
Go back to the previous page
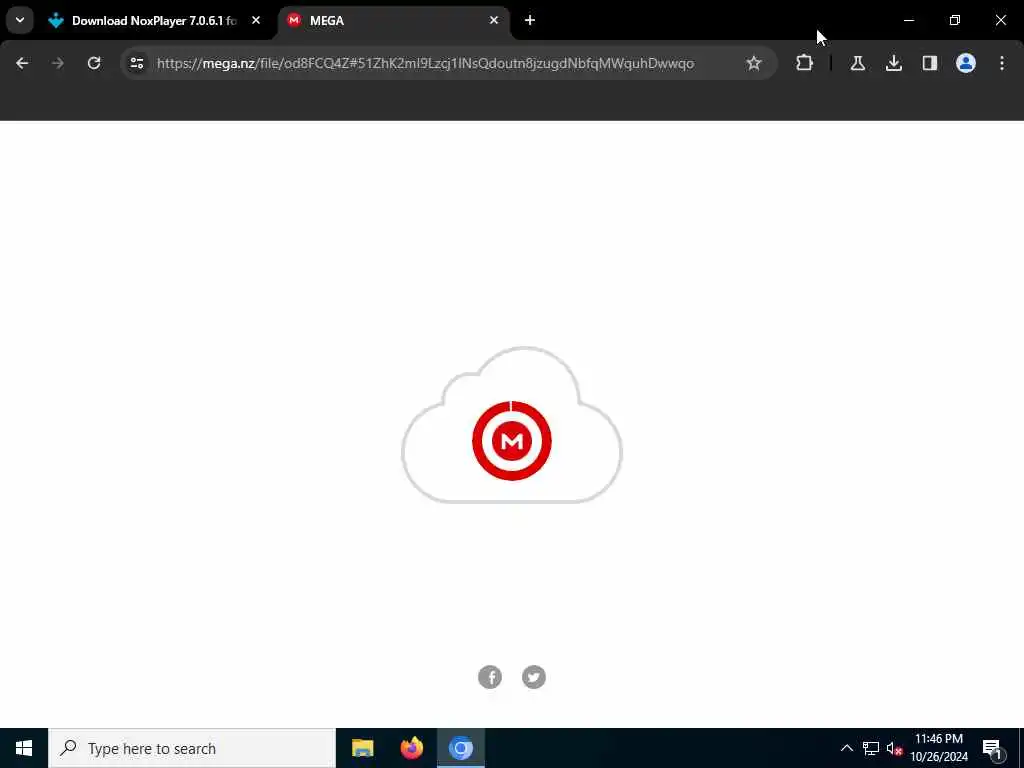[x=22, y=63]
